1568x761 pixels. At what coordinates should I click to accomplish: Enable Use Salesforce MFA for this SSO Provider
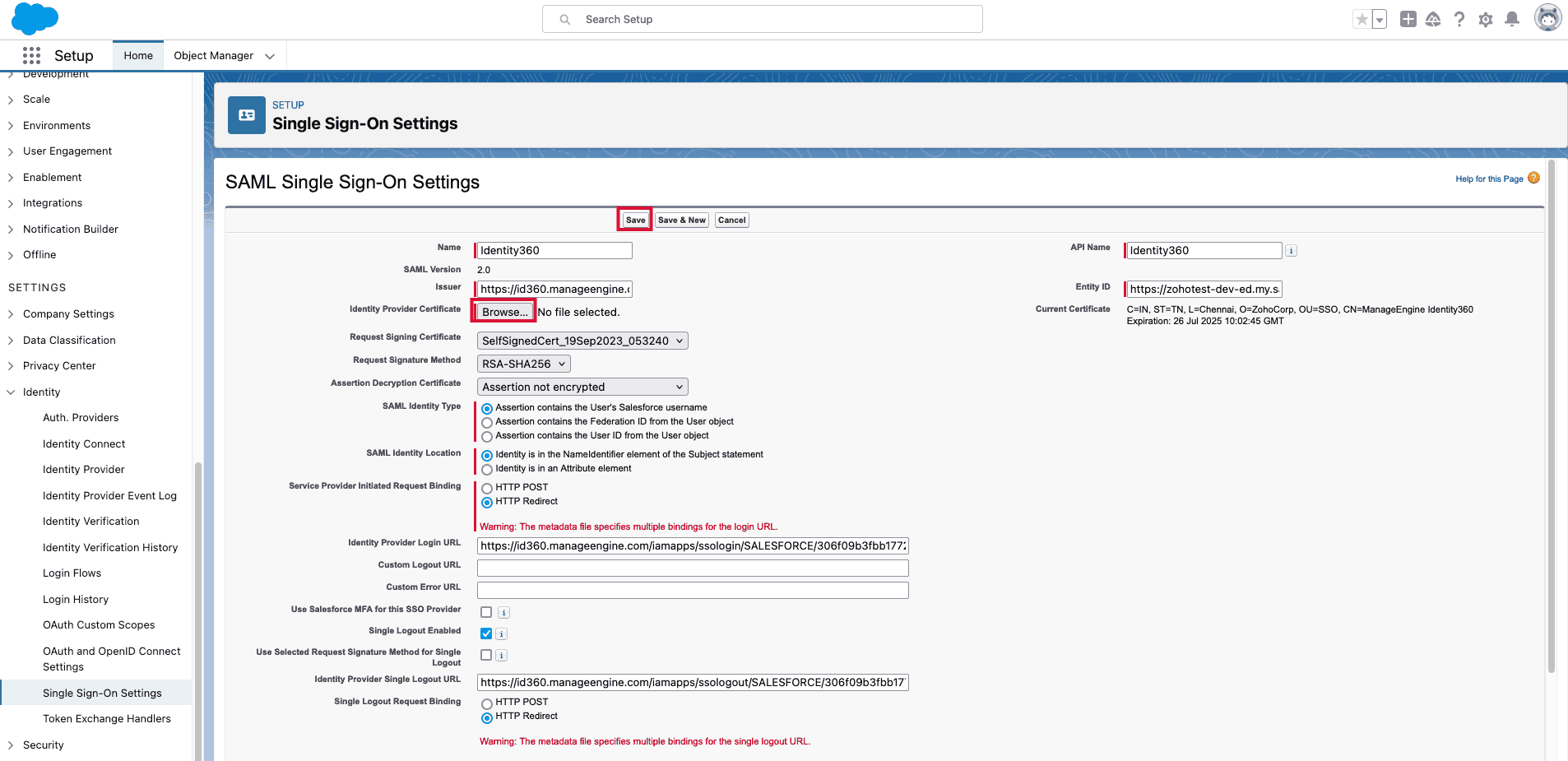[x=486, y=612]
